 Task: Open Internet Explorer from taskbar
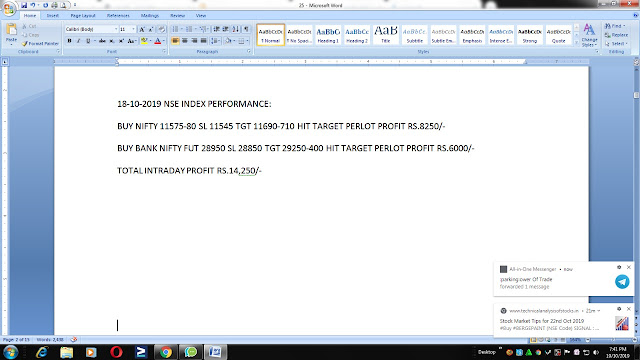[x=42, y=352]
